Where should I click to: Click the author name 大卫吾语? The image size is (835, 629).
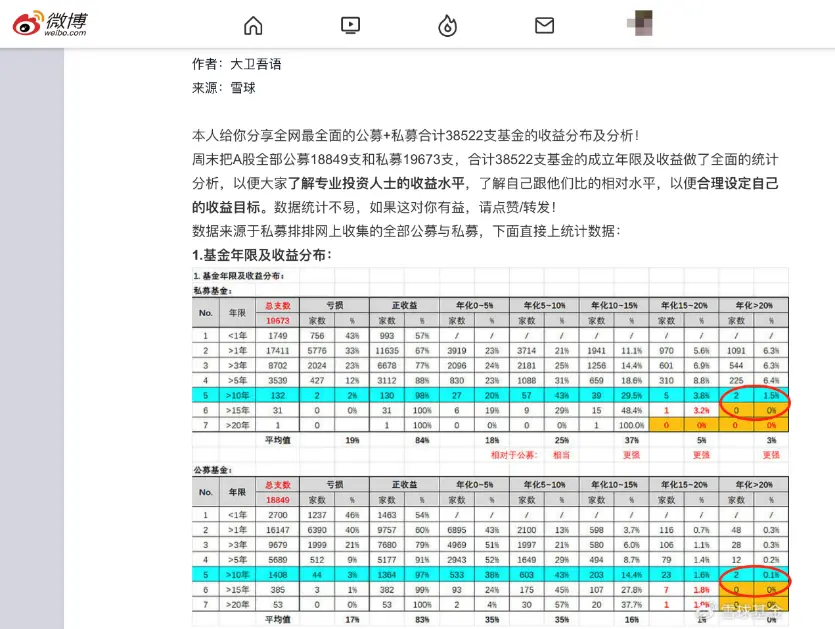coord(256,64)
